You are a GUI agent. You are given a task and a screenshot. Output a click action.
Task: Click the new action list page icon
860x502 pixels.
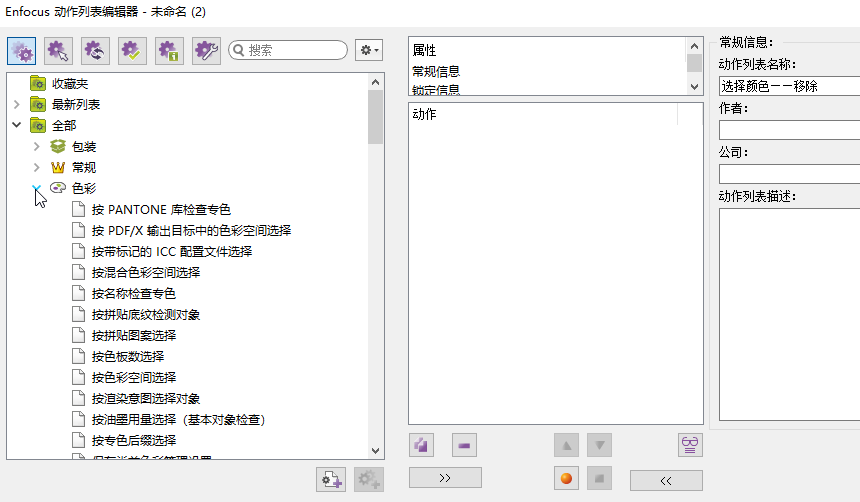(331, 480)
